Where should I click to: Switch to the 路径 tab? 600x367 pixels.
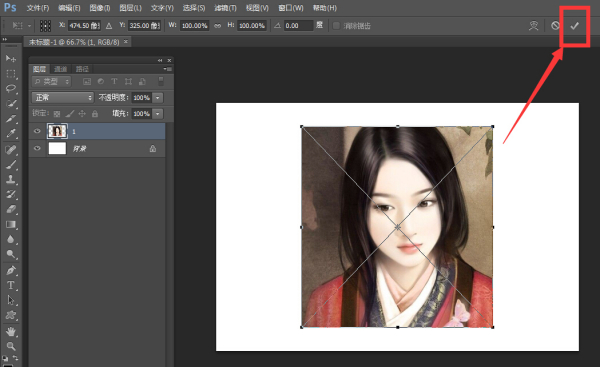(x=82, y=69)
